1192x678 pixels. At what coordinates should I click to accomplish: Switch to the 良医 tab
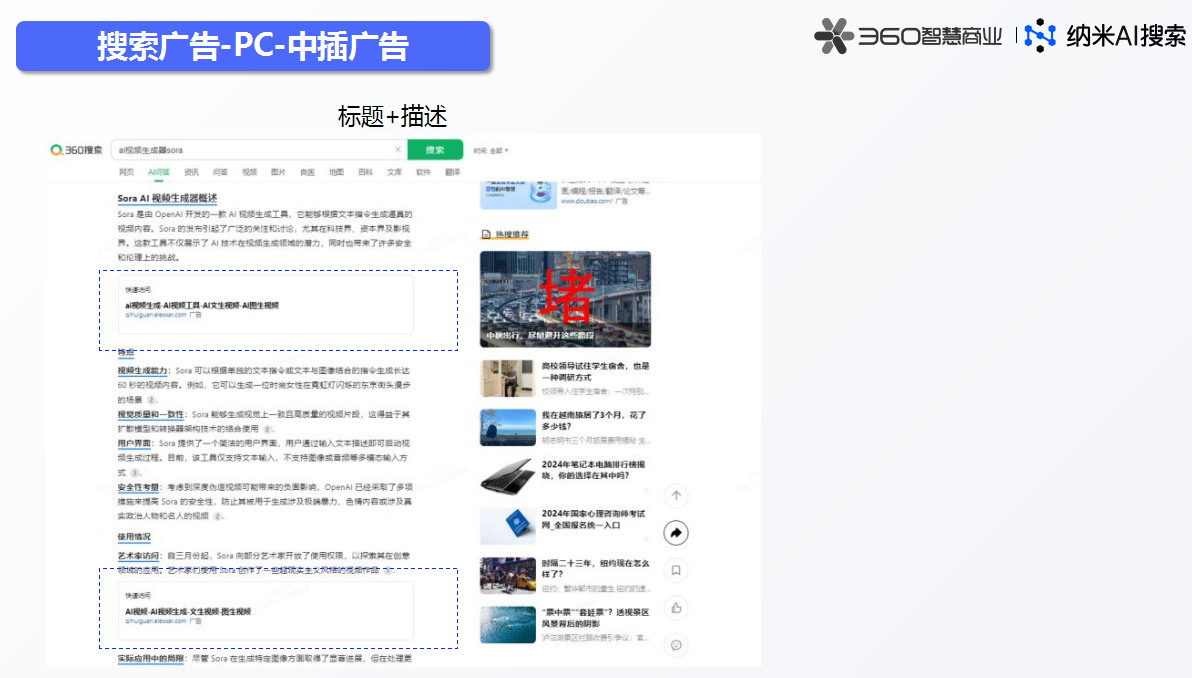click(x=307, y=173)
